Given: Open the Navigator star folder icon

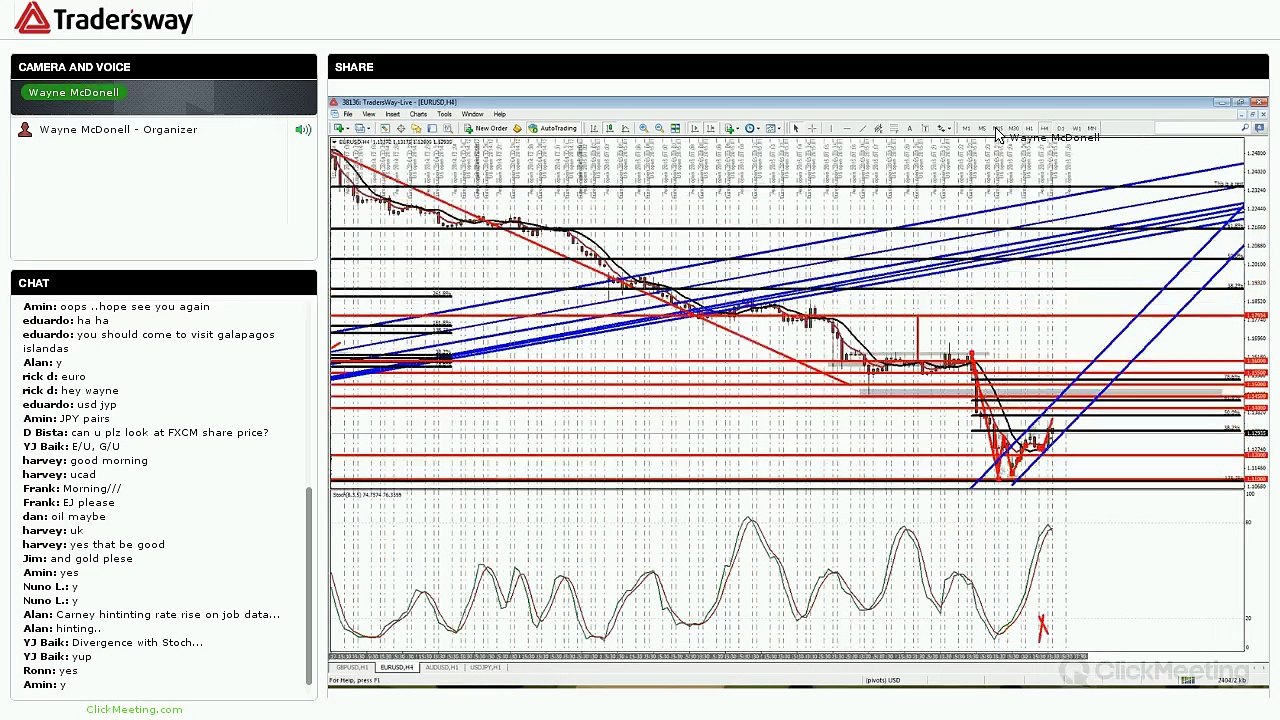Looking at the screenshot, I should point(416,128).
